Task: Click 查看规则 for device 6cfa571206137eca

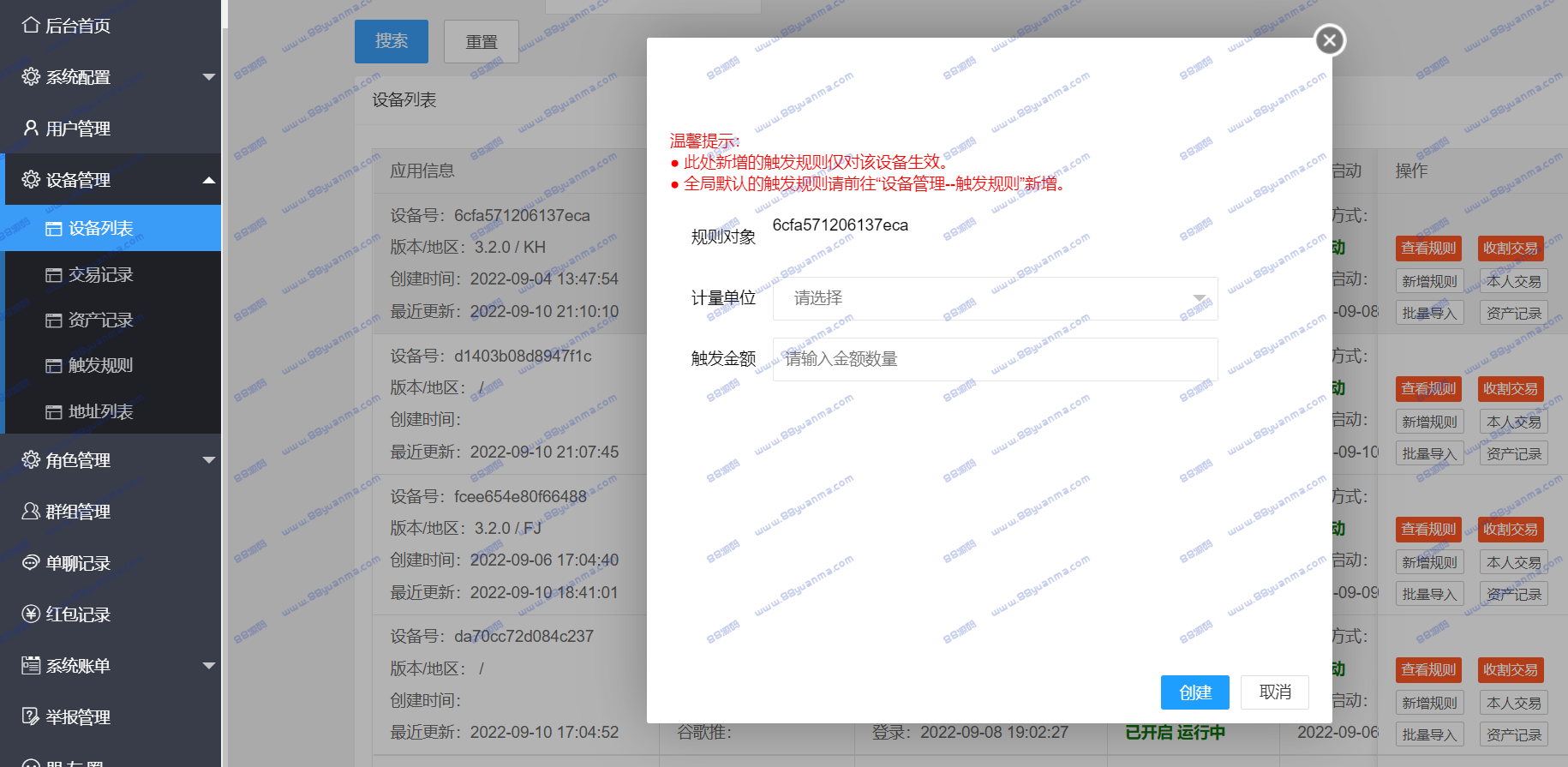Action: click(1428, 249)
